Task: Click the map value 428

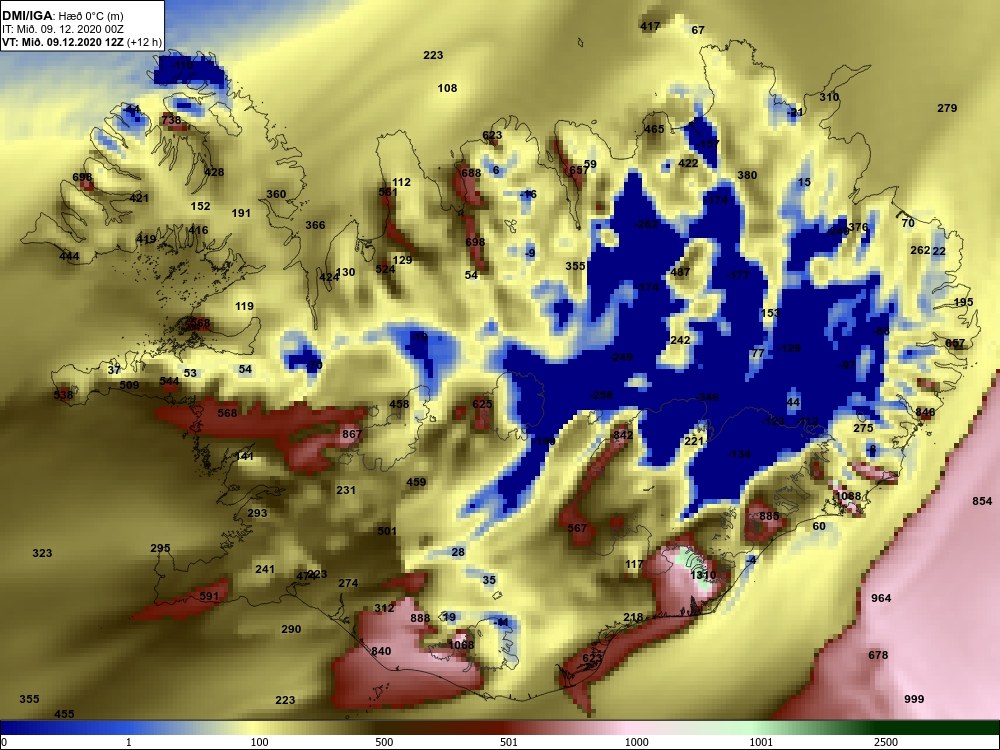Action: pos(214,172)
